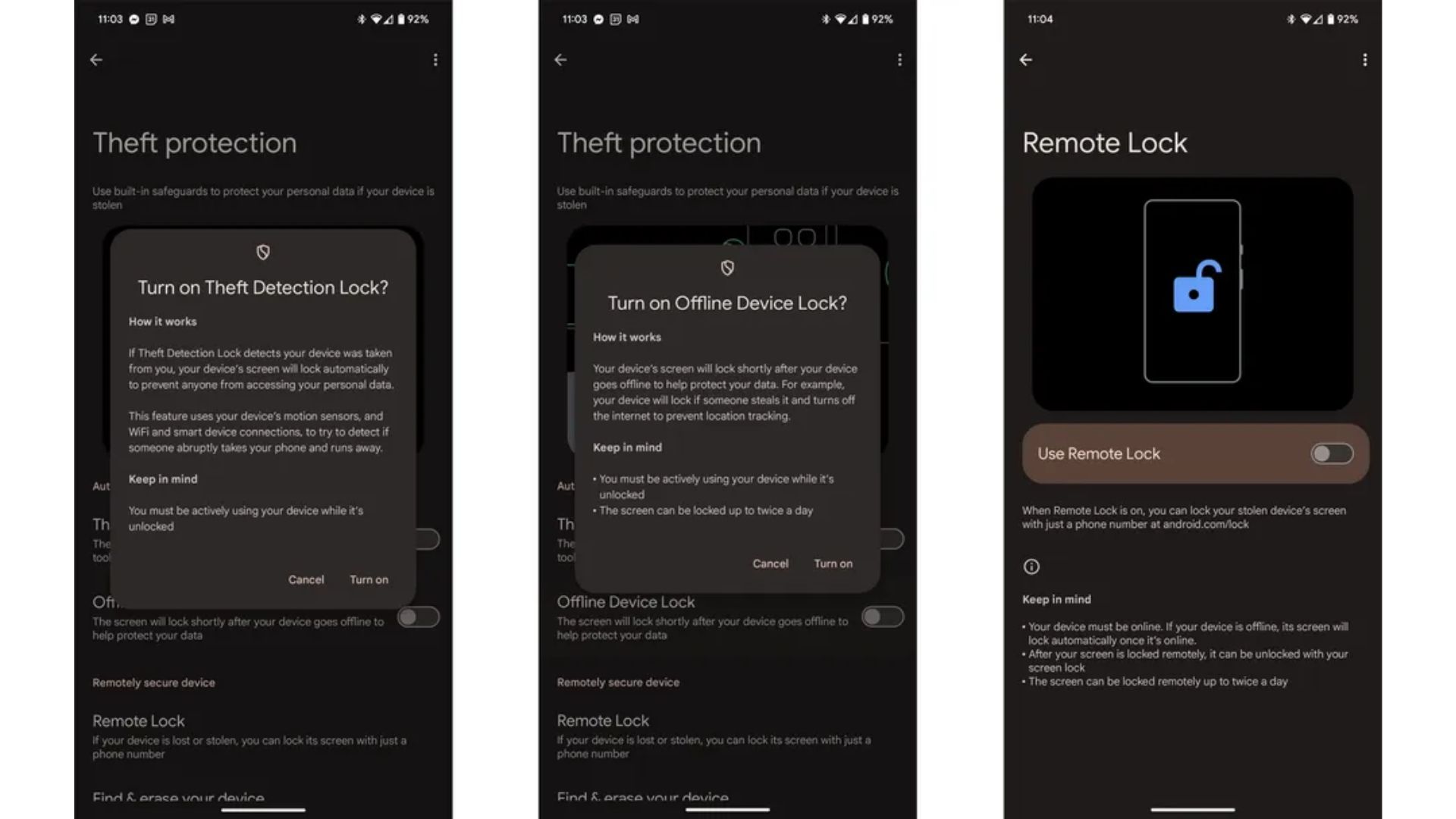Click Turn on in Theft Detection Lock dialog

coord(369,579)
